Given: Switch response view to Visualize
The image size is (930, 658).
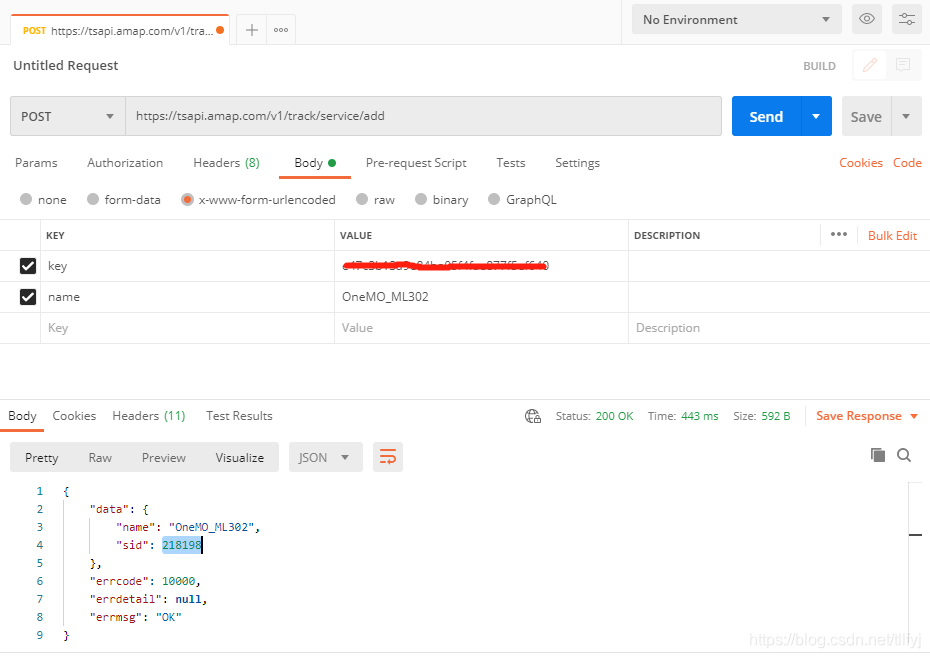Looking at the screenshot, I should coord(240,457).
